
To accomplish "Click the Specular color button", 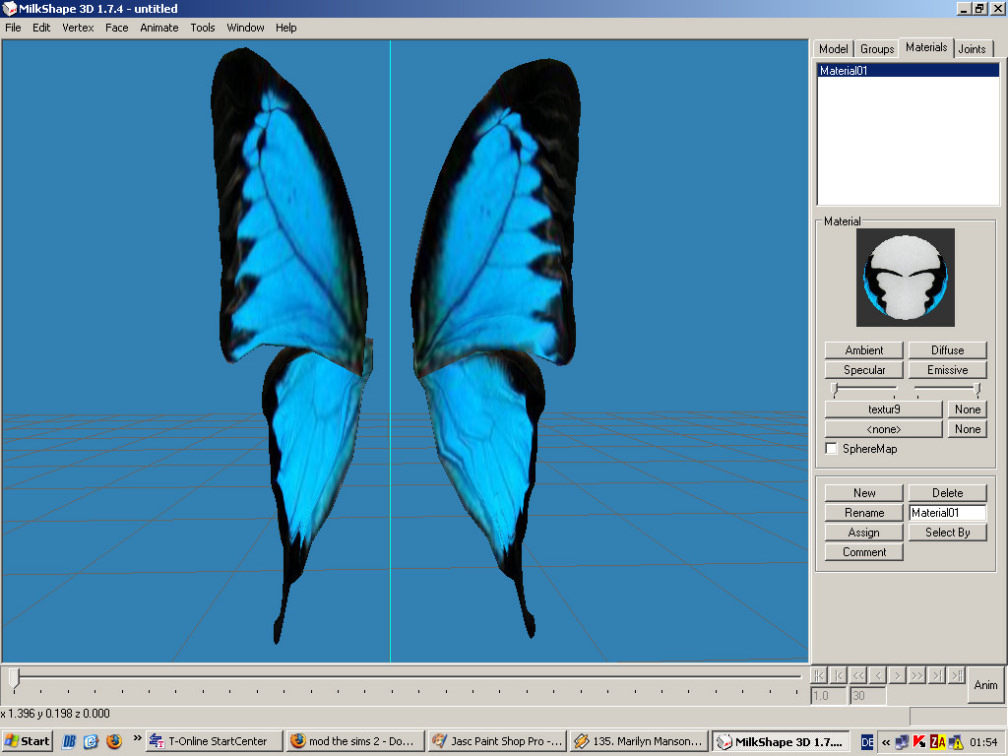I will pyautogui.click(x=864, y=370).
